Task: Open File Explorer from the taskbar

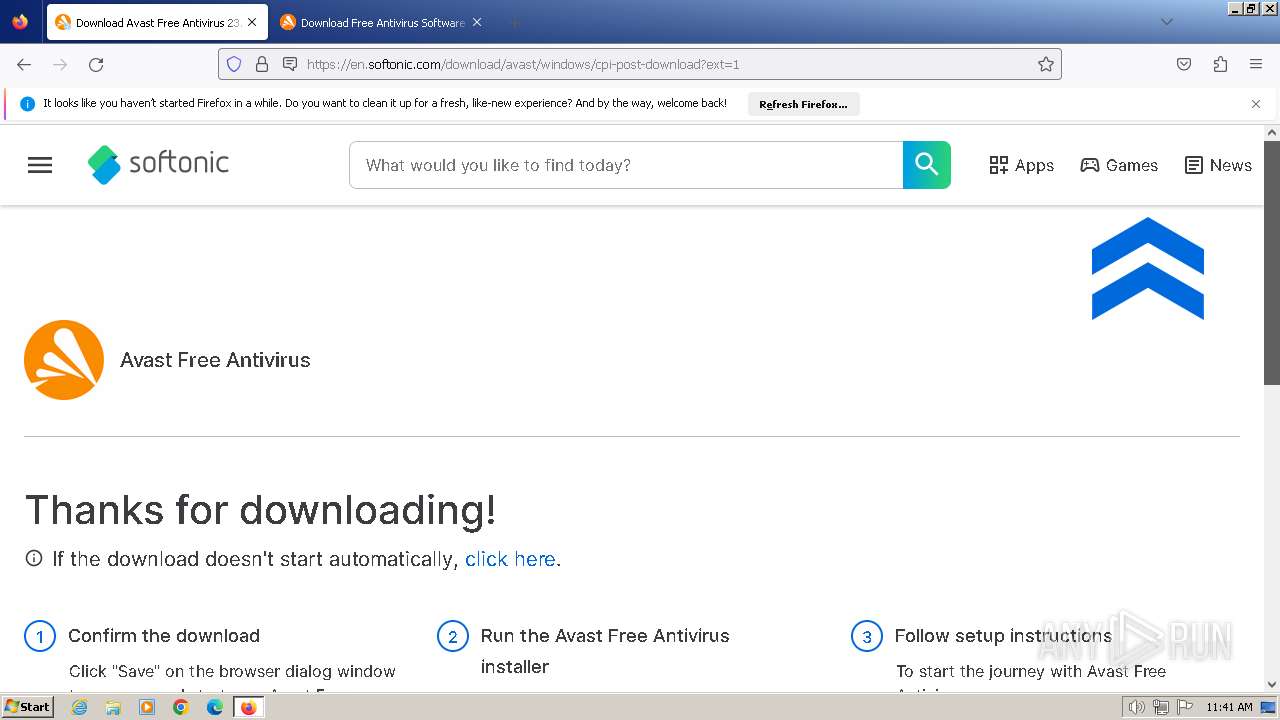Action: [x=113, y=707]
